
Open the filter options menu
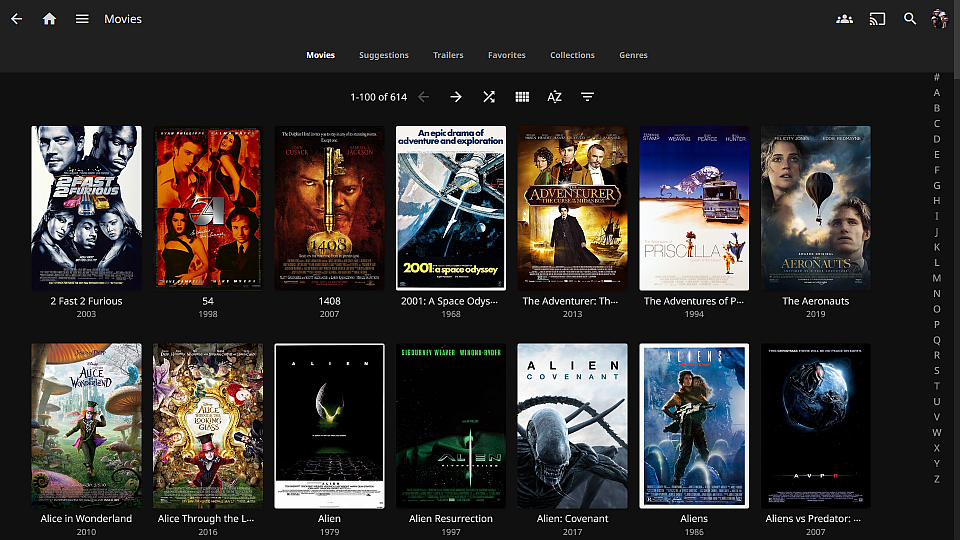click(587, 97)
